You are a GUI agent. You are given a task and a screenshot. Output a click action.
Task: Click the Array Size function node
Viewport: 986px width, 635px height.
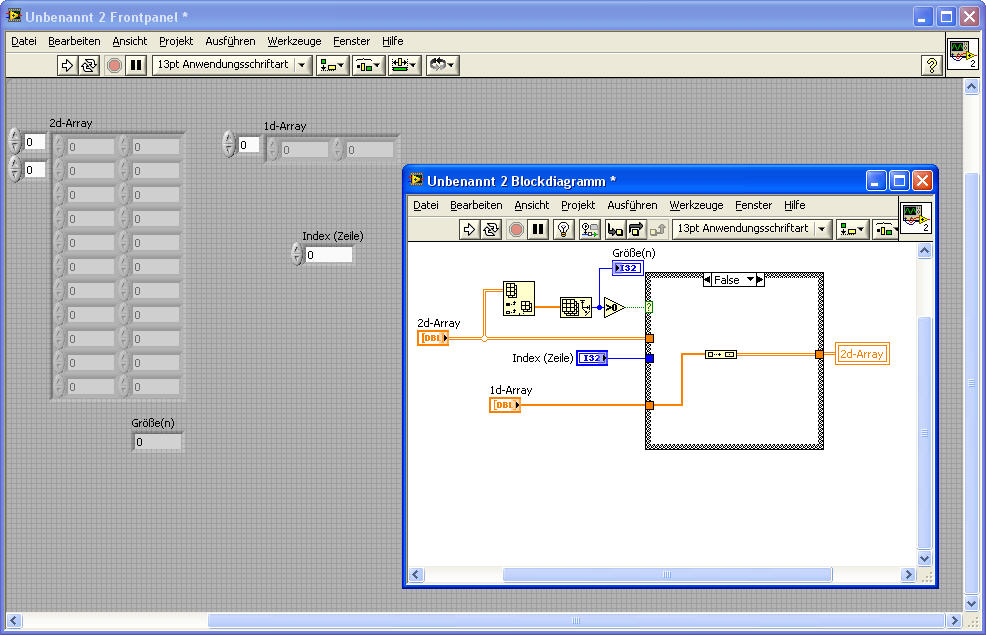click(x=575, y=307)
